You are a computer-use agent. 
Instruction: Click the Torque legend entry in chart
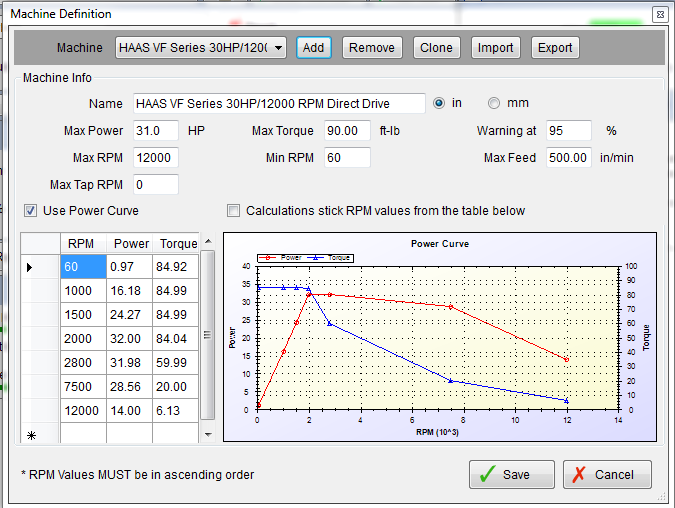point(329,258)
